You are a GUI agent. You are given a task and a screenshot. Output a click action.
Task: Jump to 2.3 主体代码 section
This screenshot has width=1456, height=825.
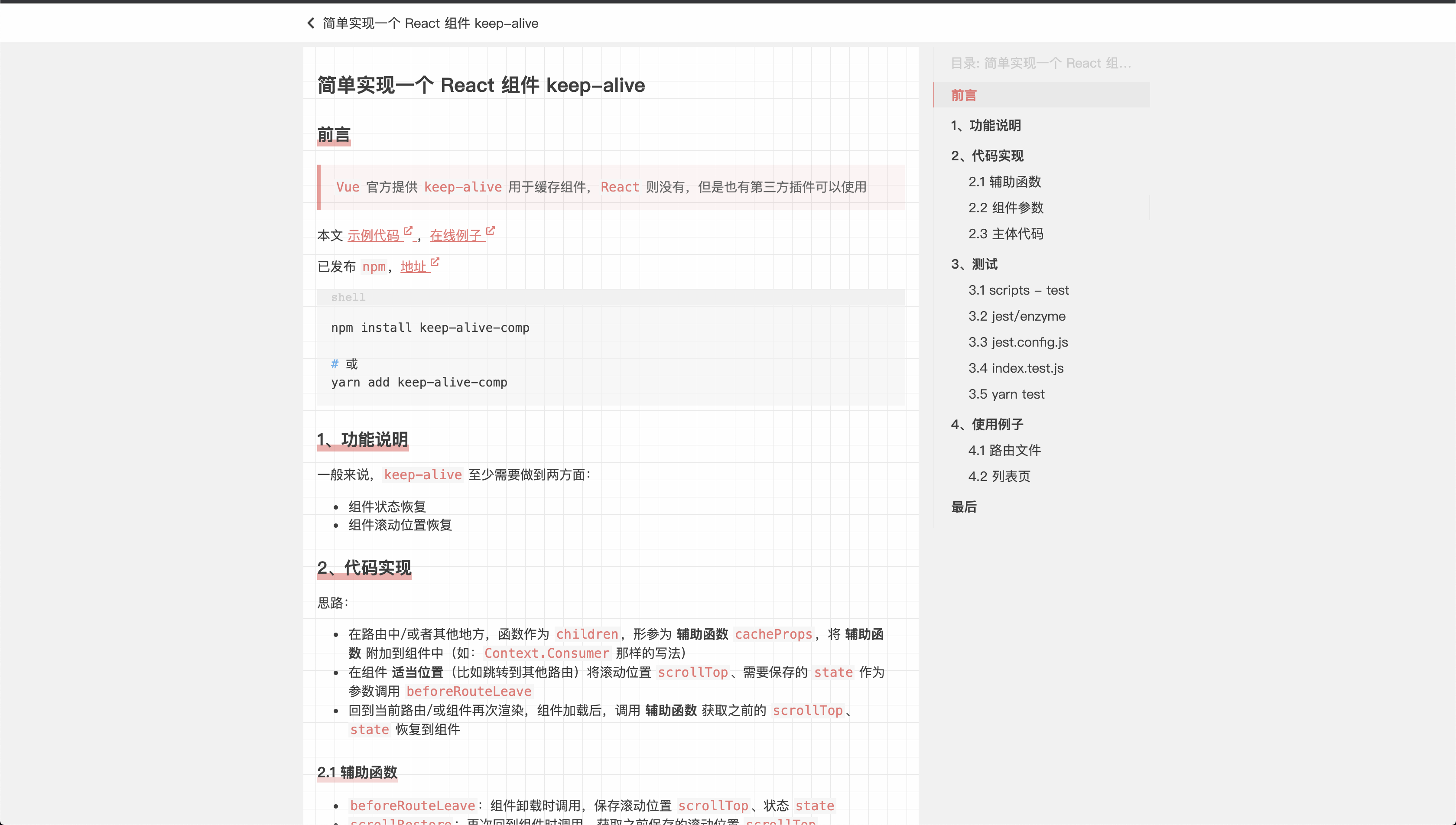coord(1006,234)
